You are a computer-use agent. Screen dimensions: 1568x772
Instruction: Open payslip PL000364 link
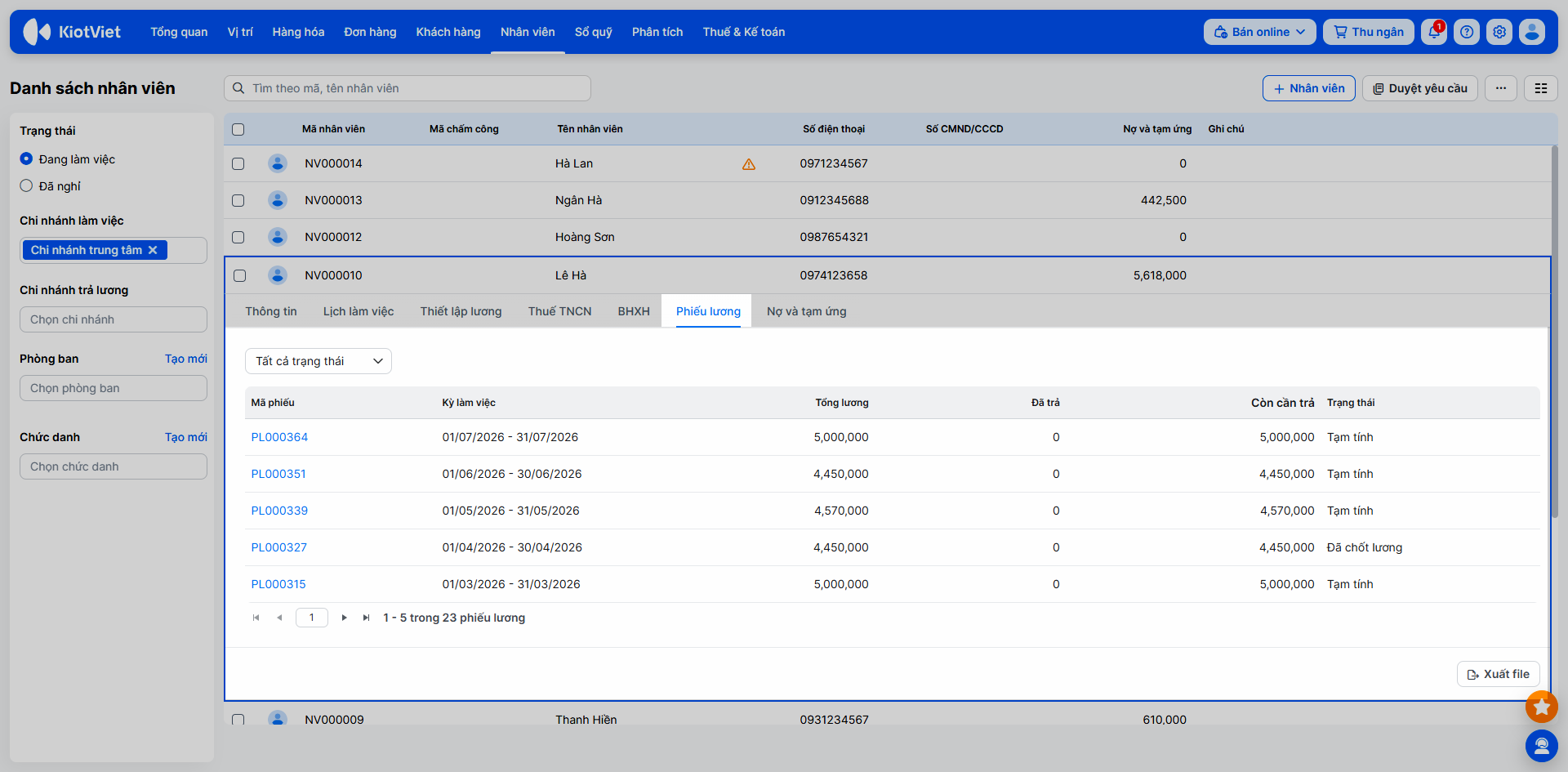click(279, 437)
